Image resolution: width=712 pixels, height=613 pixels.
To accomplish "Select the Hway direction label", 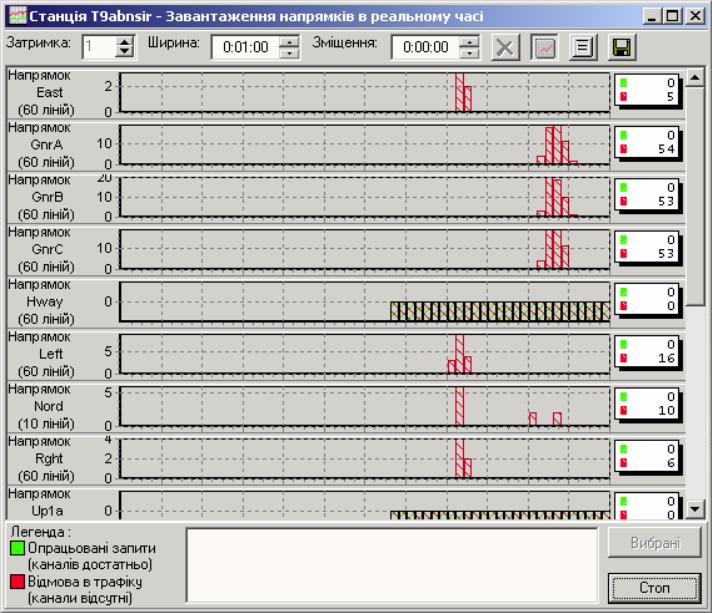I will click(44, 302).
